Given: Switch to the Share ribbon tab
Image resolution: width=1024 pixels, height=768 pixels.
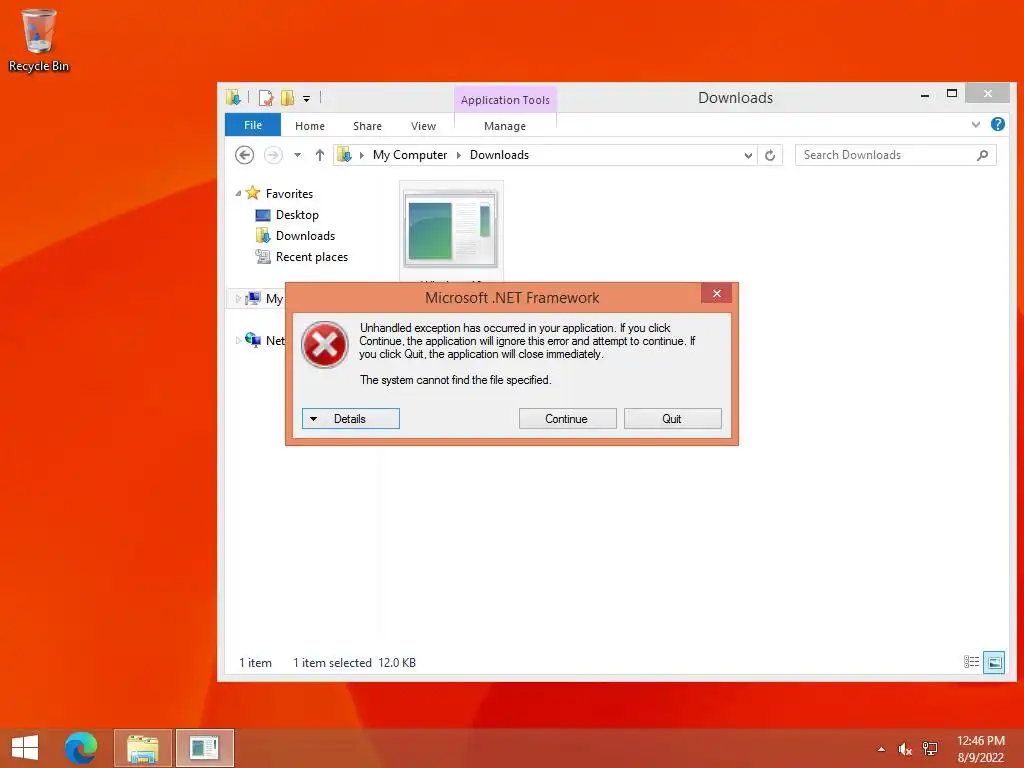Looking at the screenshot, I should (x=367, y=126).
